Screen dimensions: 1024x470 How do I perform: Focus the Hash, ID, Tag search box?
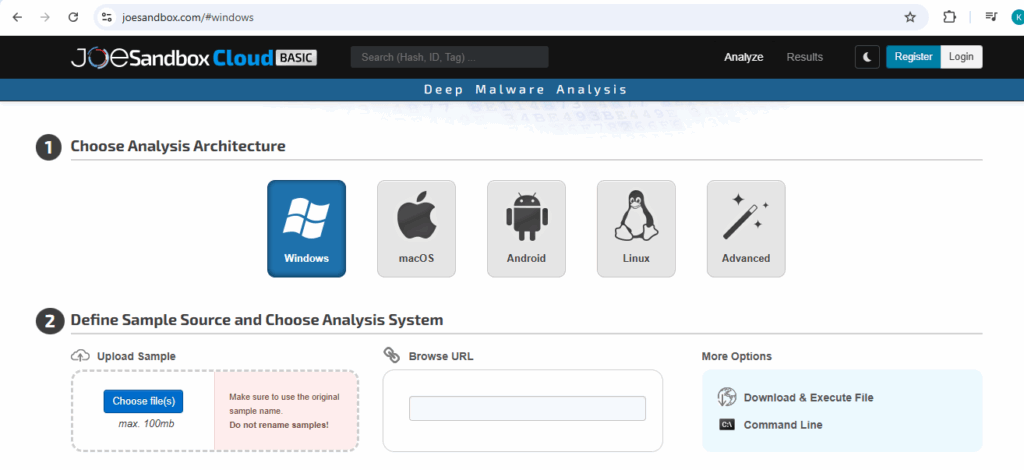tap(449, 57)
